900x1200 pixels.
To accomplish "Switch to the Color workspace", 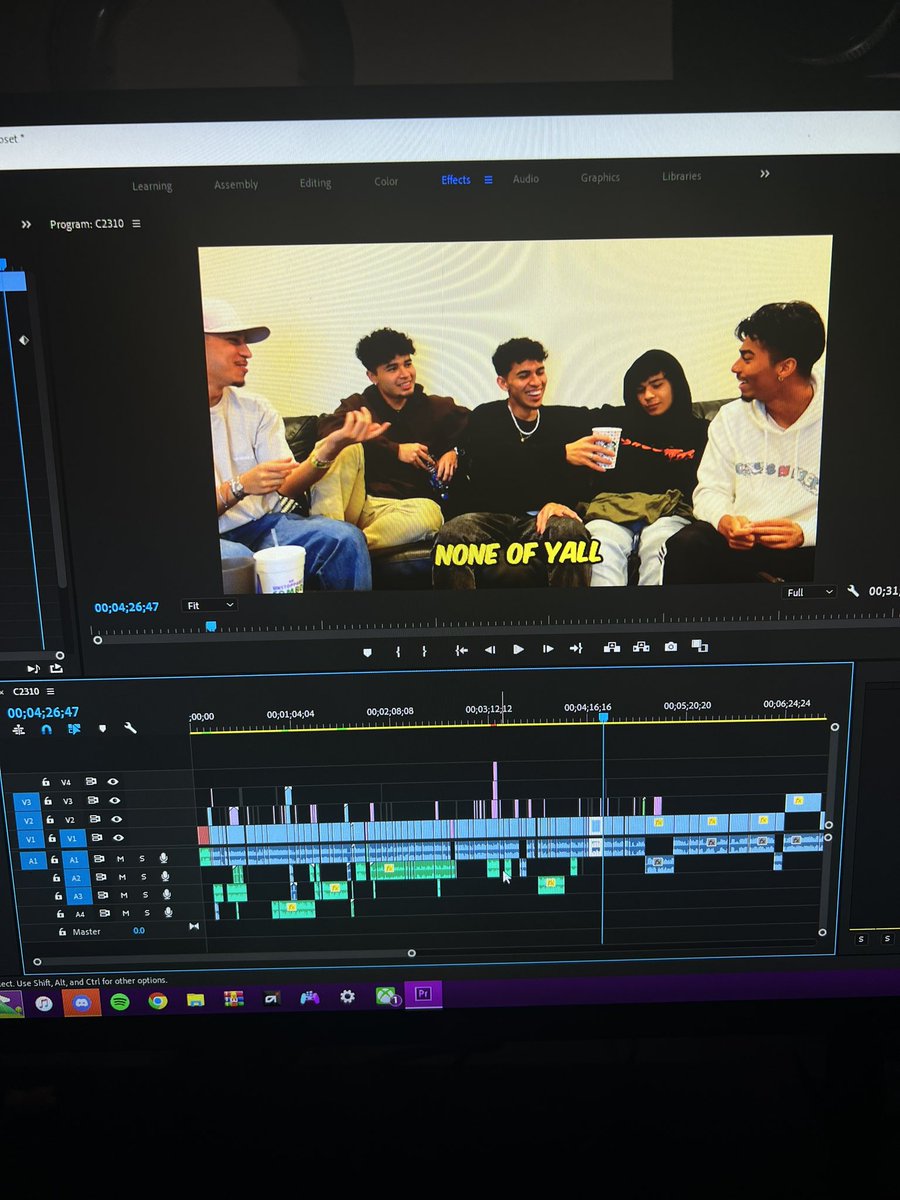I will [386, 181].
